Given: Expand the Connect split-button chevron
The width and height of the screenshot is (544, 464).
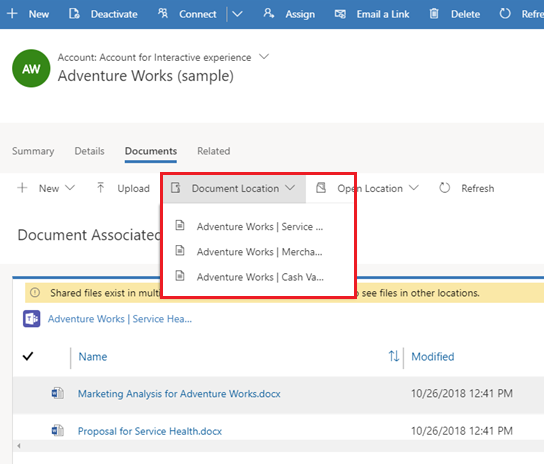Looking at the screenshot, I should point(237,14).
